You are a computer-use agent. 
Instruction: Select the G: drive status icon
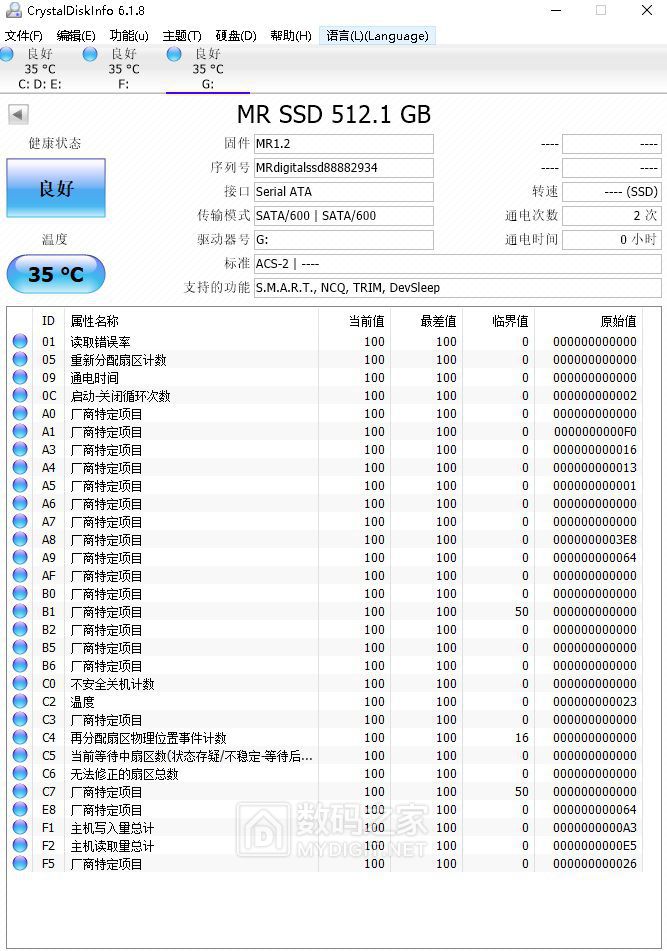[x=174, y=54]
